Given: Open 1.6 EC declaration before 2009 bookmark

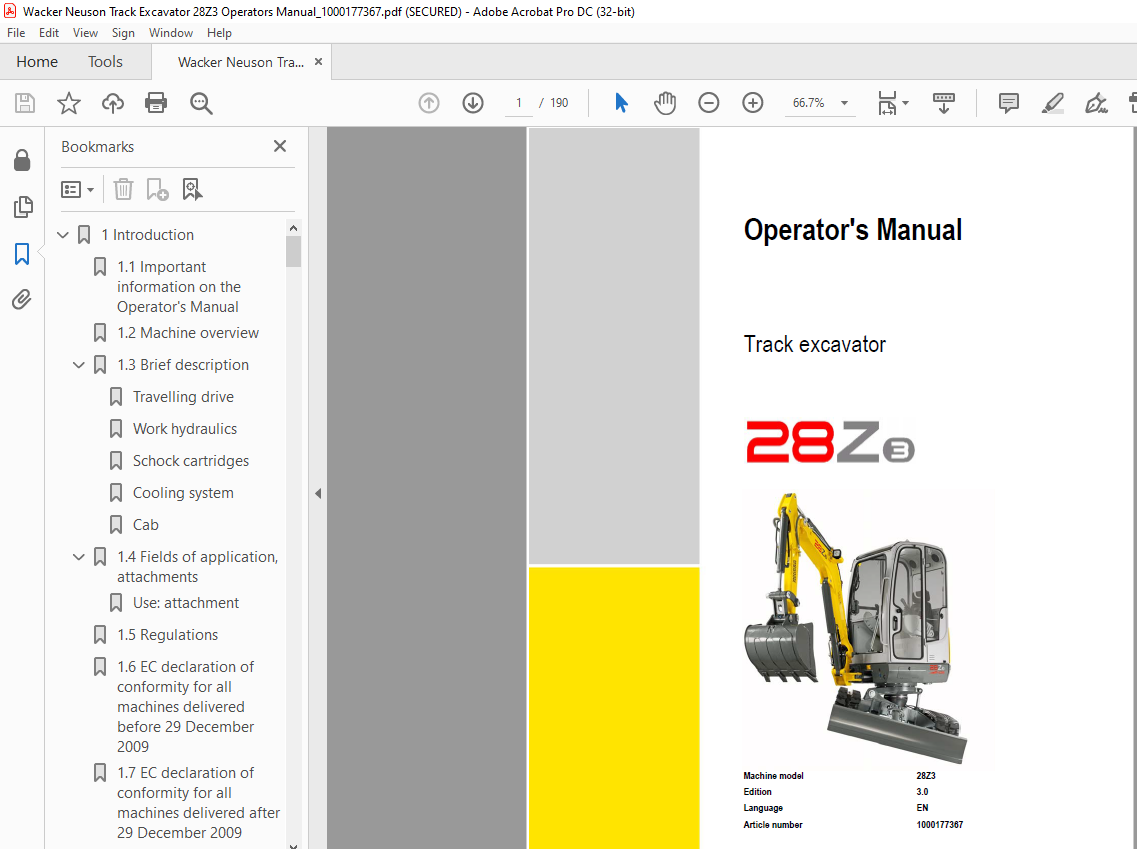Looking at the screenshot, I should [186, 706].
